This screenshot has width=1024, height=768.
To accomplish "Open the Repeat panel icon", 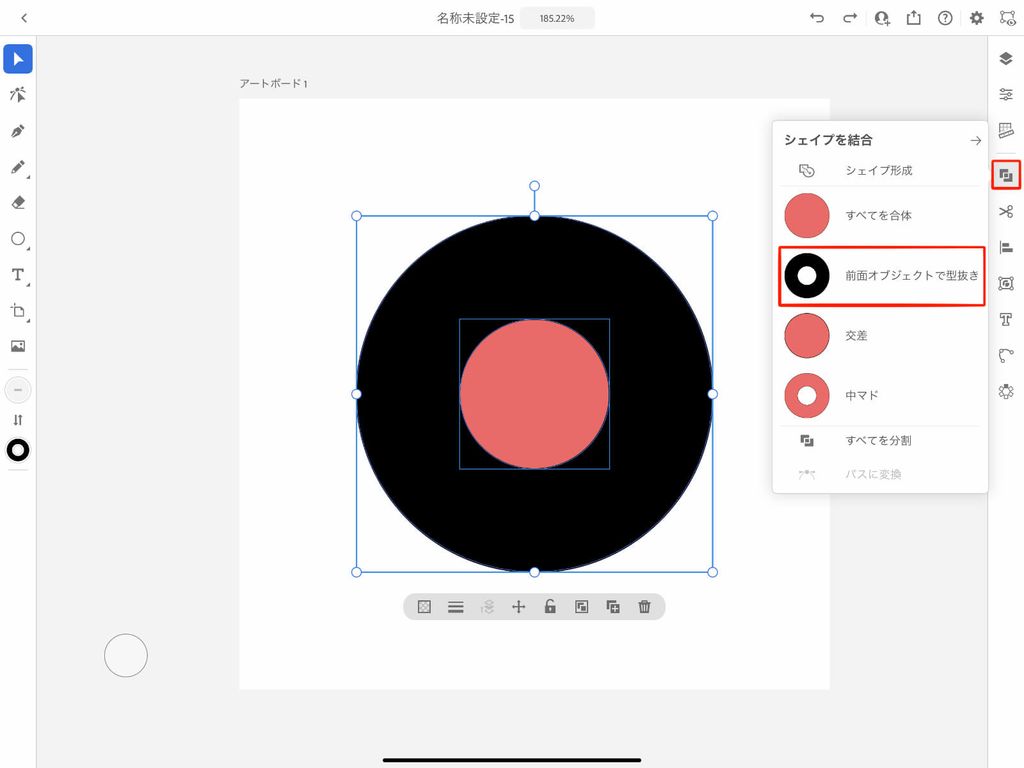I will (x=1006, y=391).
